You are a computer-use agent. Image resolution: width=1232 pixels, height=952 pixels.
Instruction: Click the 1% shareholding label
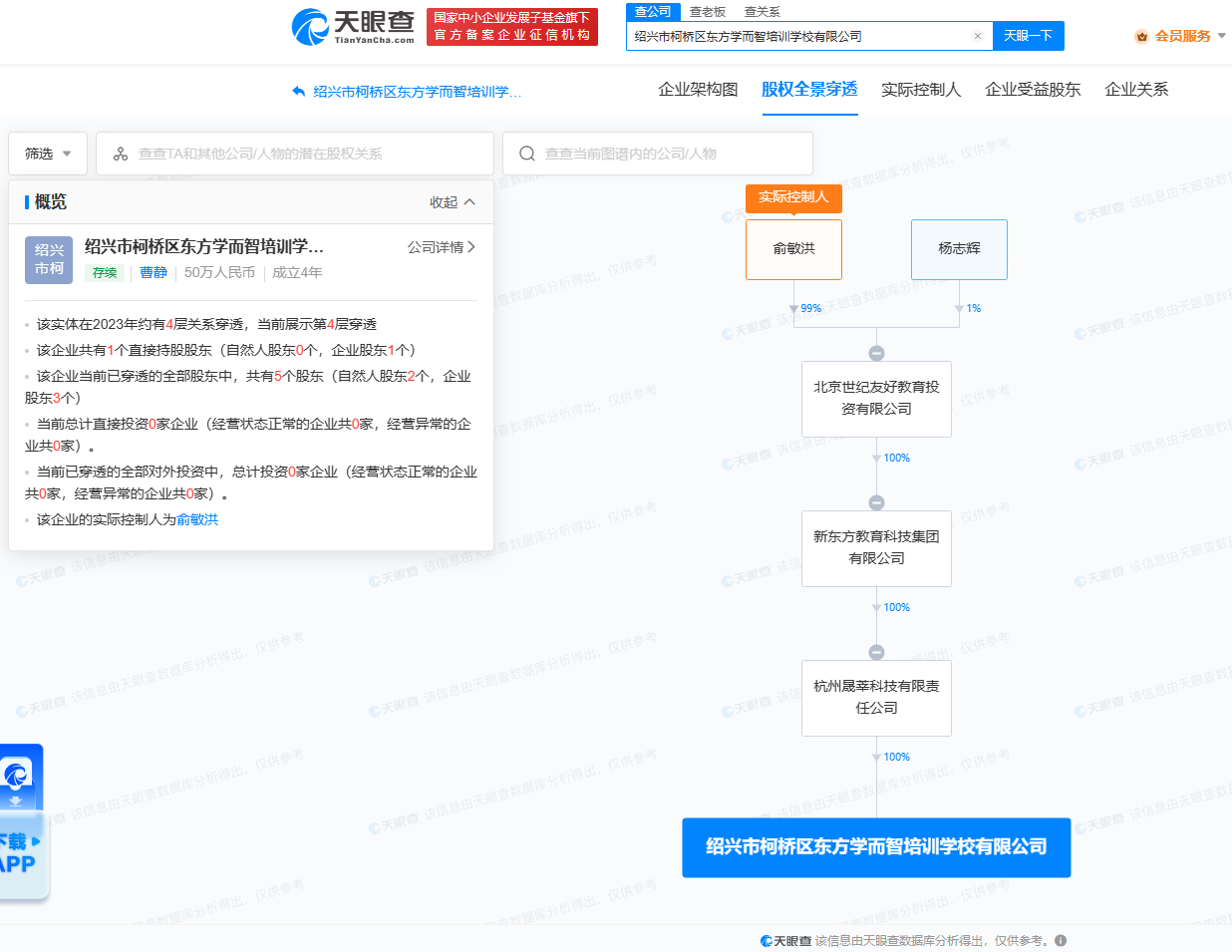click(974, 309)
